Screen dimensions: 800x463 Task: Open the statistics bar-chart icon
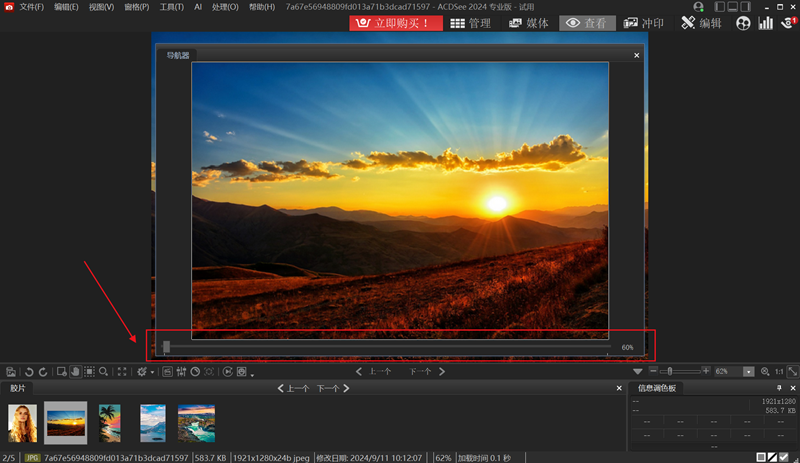click(x=765, y=23)
